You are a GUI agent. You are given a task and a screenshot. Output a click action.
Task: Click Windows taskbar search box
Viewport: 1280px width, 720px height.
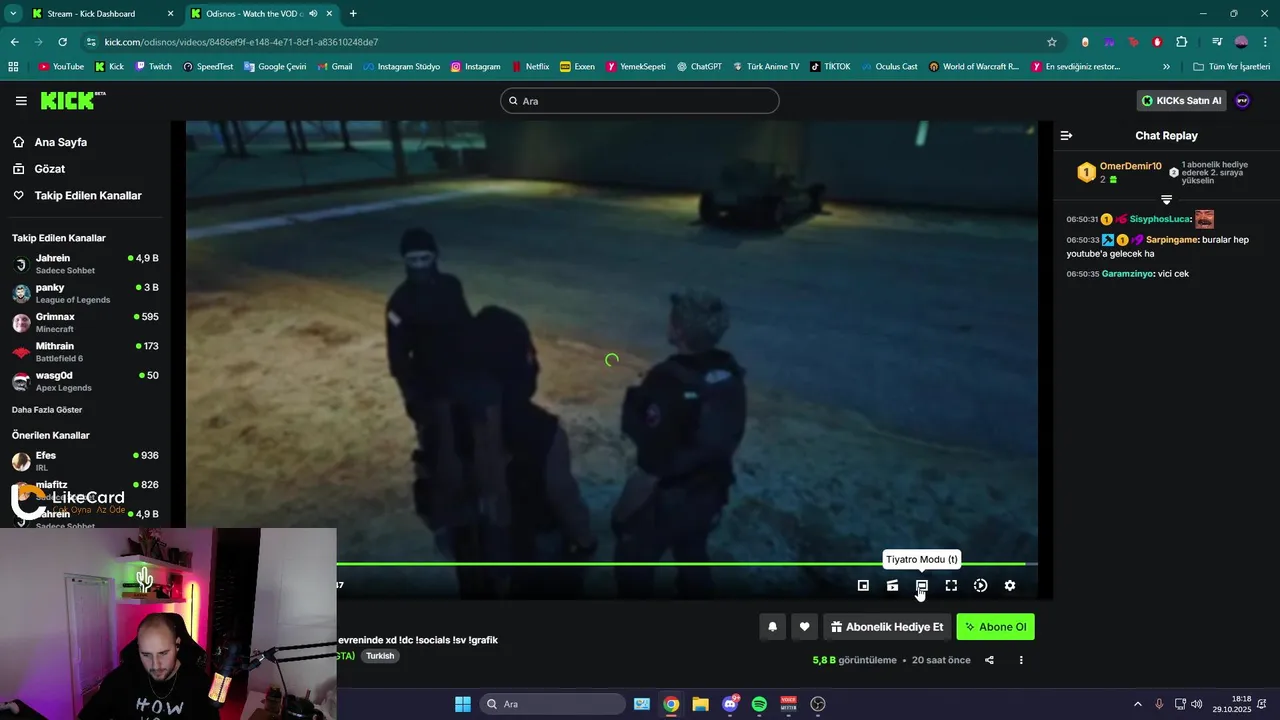[553, 704]
